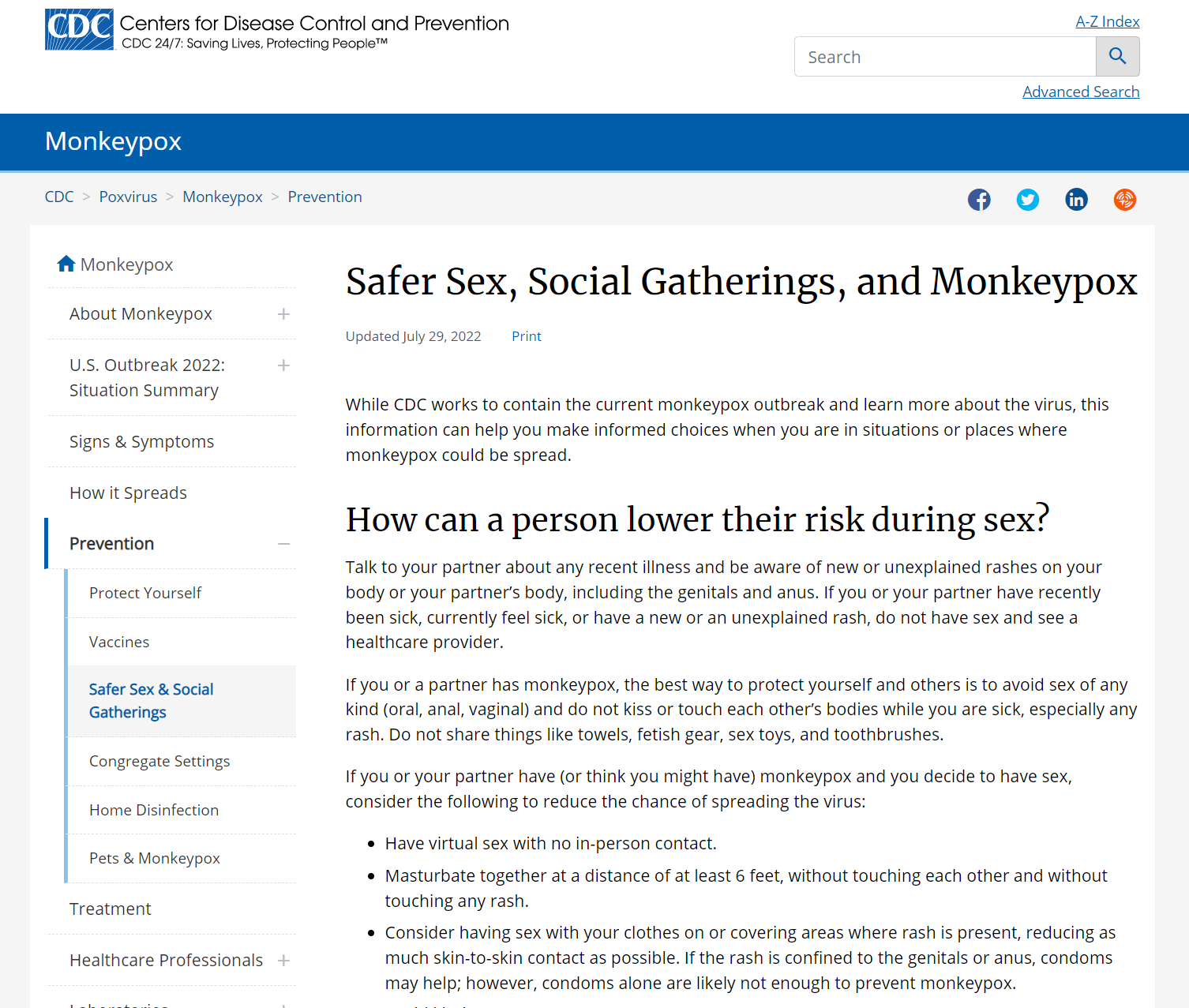Screen dimensions: 1189x1008
Task: Click the orange syndicate icon
Action: [x=1124, y=200]
